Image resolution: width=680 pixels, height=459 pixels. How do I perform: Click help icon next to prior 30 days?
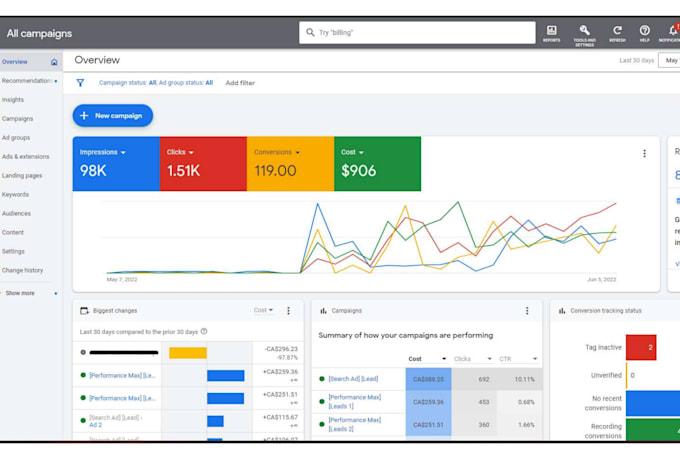click(204, 331)
